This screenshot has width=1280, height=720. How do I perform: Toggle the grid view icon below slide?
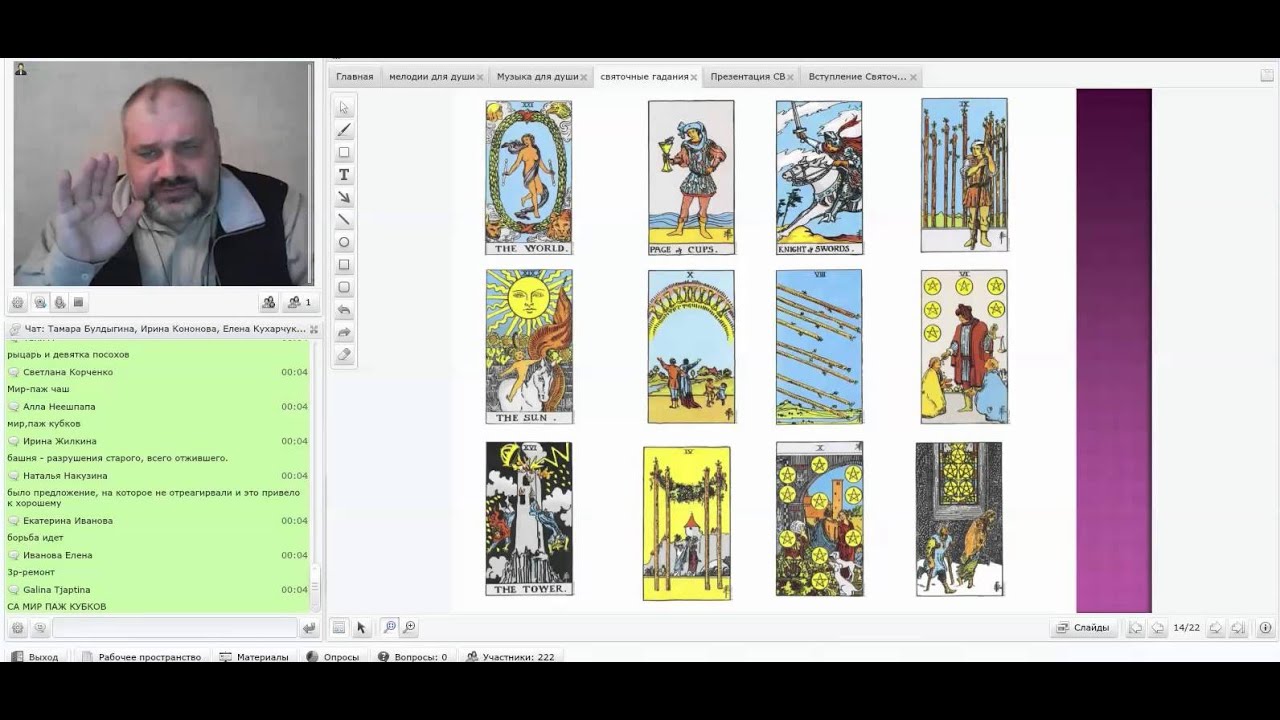[339, 628]
